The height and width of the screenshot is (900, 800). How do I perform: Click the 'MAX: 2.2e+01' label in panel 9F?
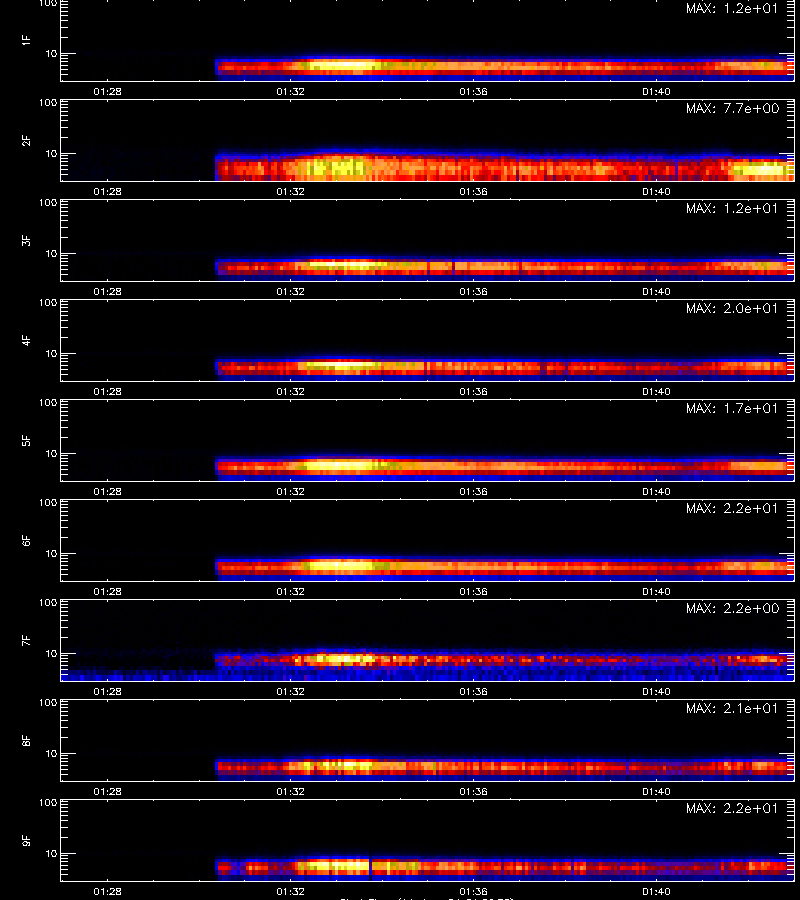(732, 808)
